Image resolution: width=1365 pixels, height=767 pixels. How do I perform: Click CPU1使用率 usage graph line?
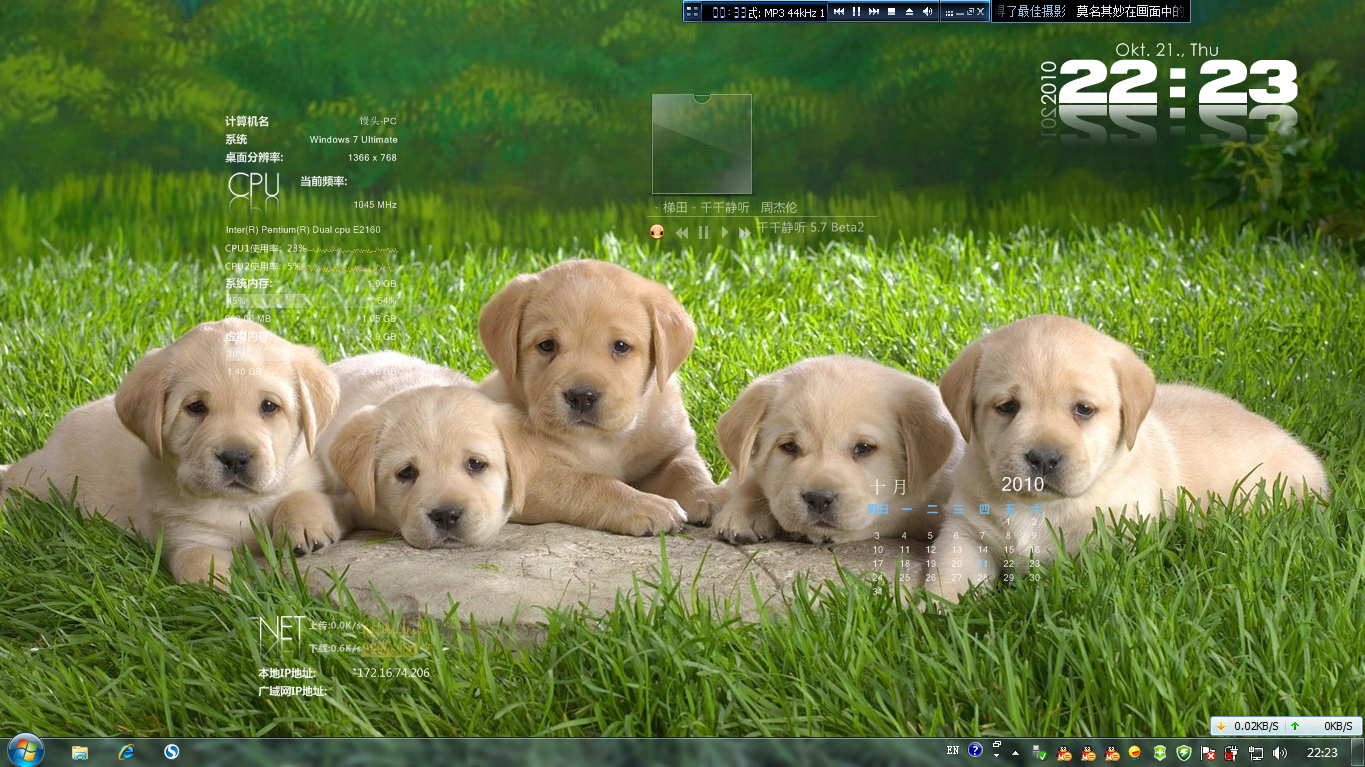click(x=353, y=249)
